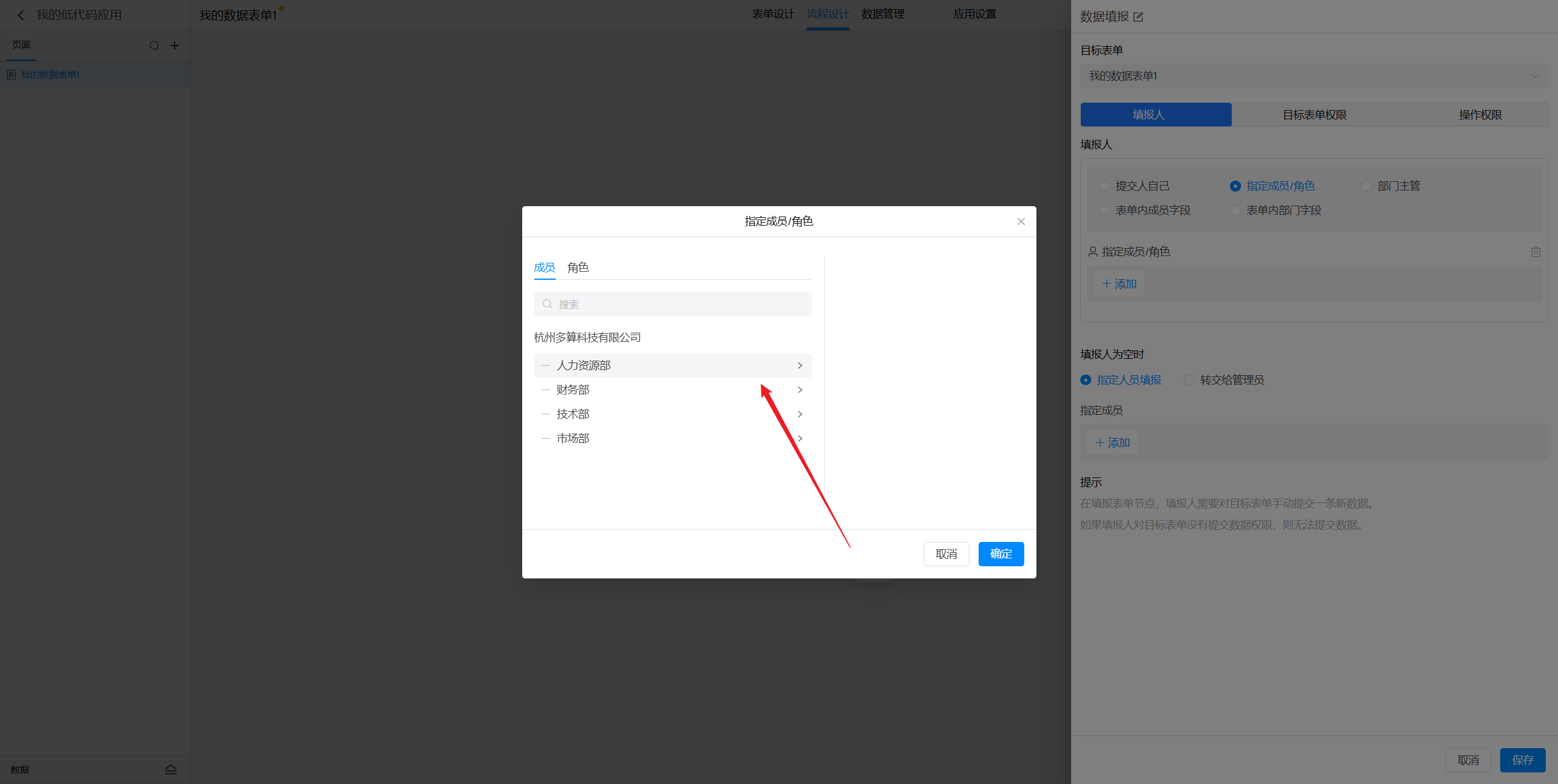This screenshot has width=1558, height=784.
Task: Click the trash icon for 指定成员/角色
Action: pyautogui.click(x=1535, y=252)
